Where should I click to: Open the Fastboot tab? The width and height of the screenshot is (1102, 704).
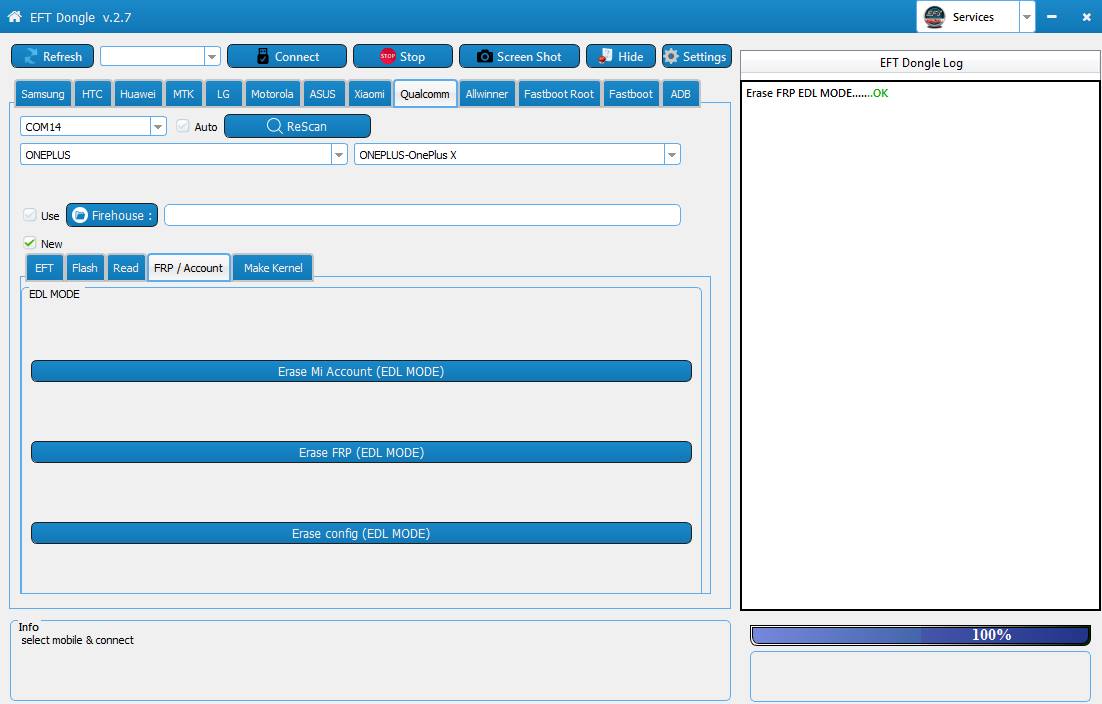pyautogui.click(x=630, y=93)
